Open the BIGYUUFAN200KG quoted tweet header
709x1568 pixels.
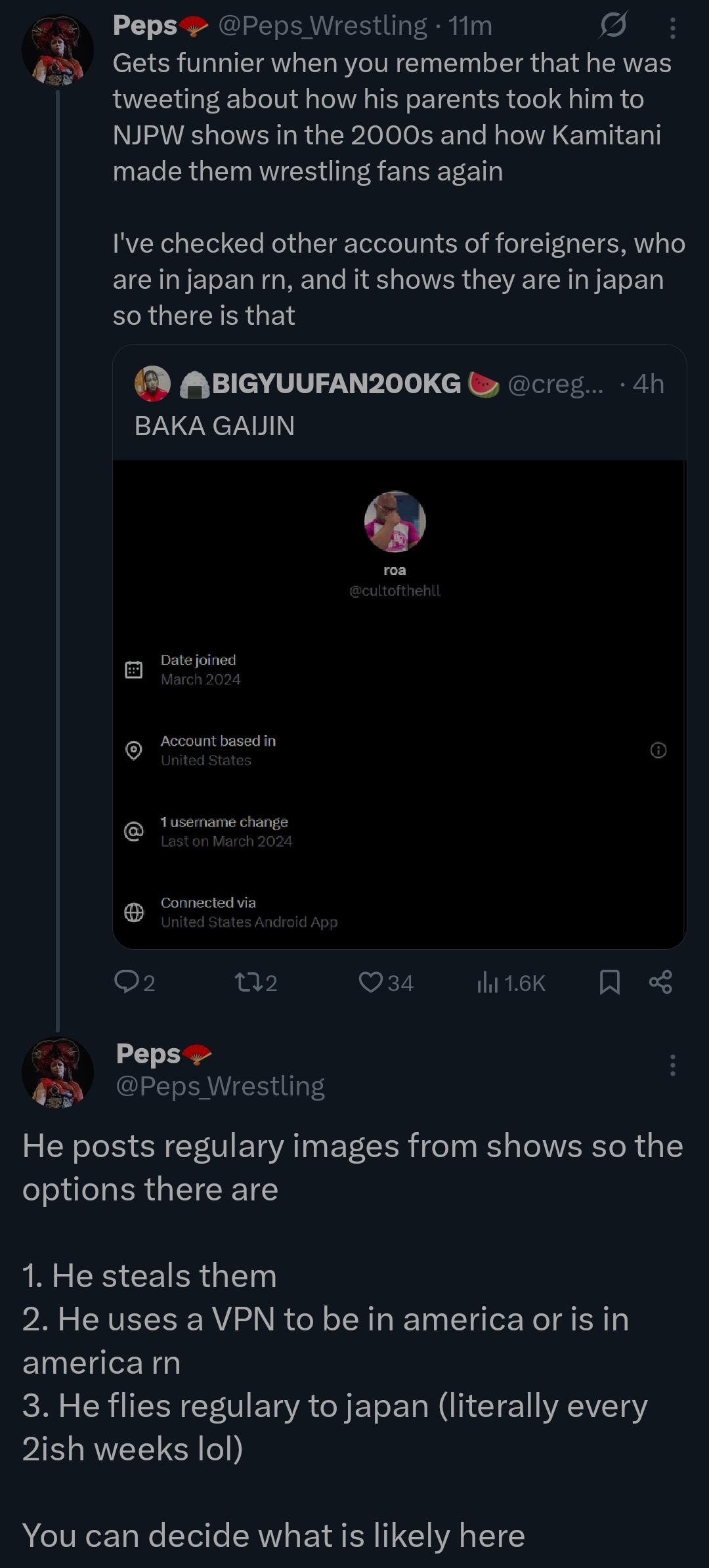click(x=336, y=383)
